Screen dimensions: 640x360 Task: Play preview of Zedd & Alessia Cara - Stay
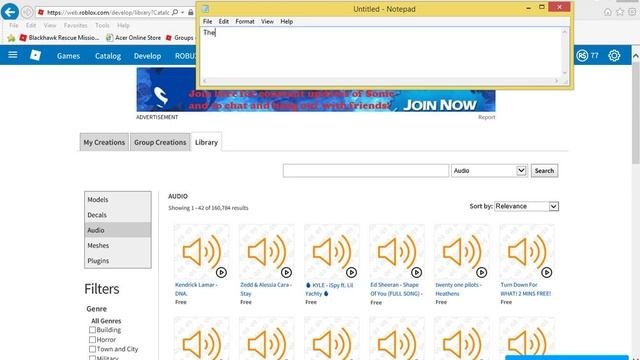(286, 272)
